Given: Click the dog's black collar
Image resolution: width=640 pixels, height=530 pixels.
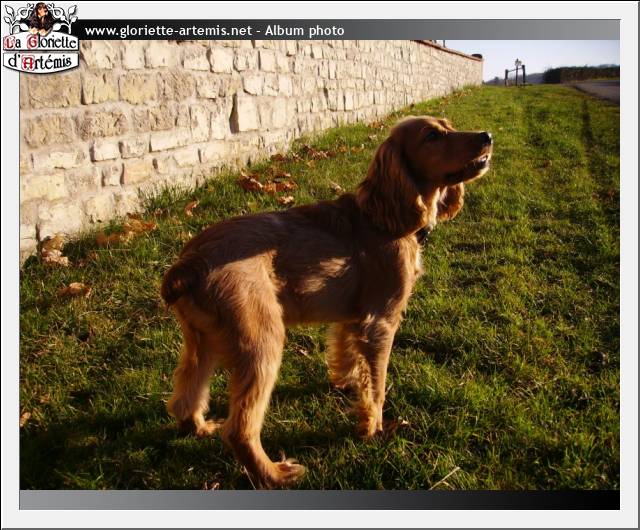Looking at the screenshot, I should click(423, 235).
